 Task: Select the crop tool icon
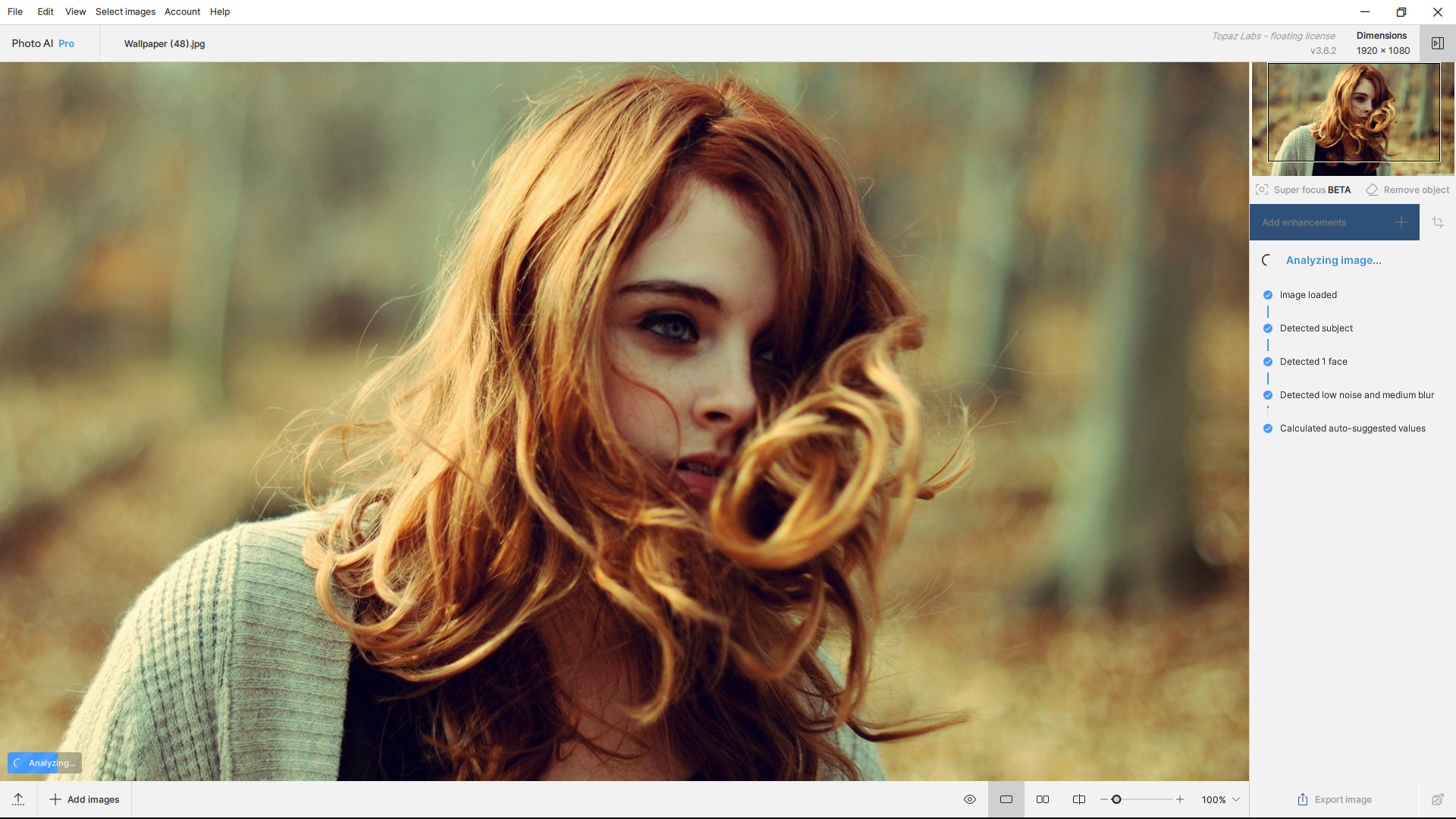coord(1437,222)
